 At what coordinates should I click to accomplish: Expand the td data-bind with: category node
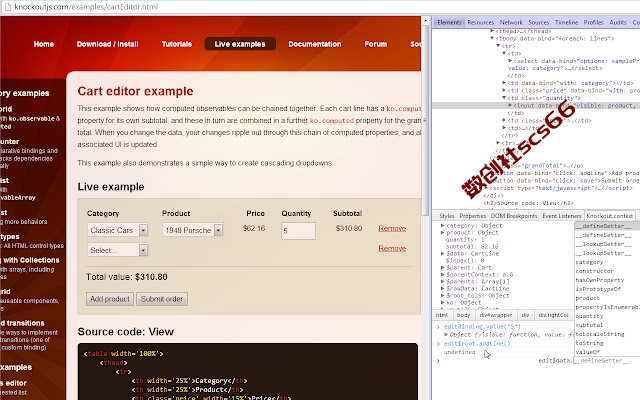click(x=504, y=83)
